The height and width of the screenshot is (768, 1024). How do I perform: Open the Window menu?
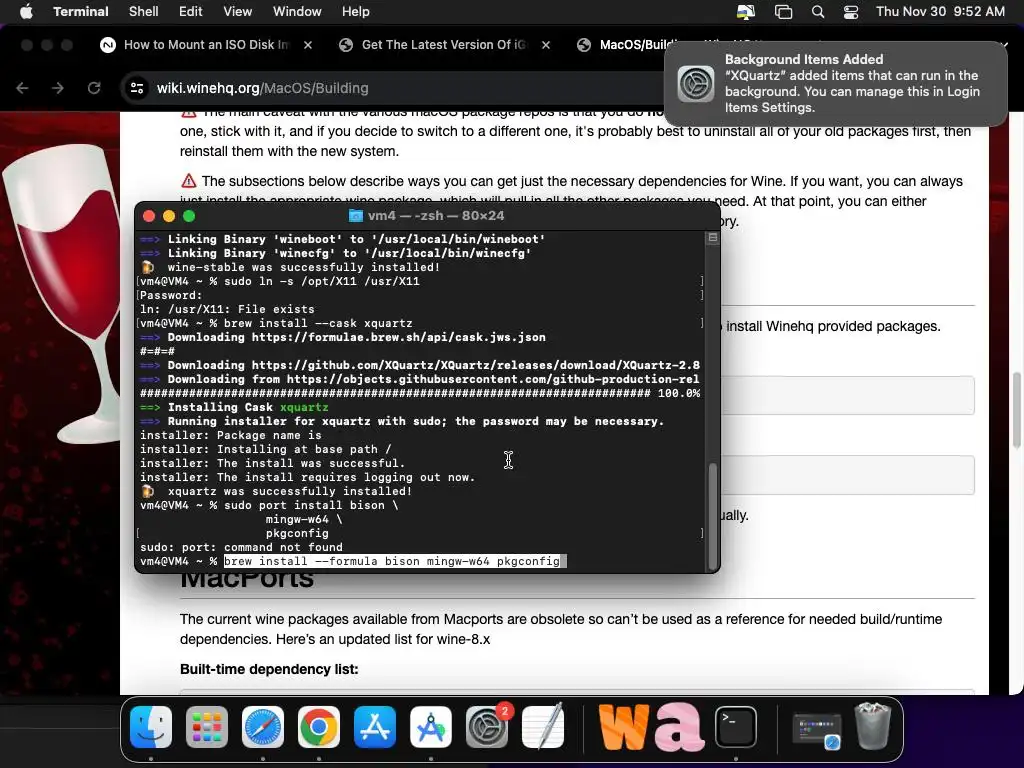[297, 11]
